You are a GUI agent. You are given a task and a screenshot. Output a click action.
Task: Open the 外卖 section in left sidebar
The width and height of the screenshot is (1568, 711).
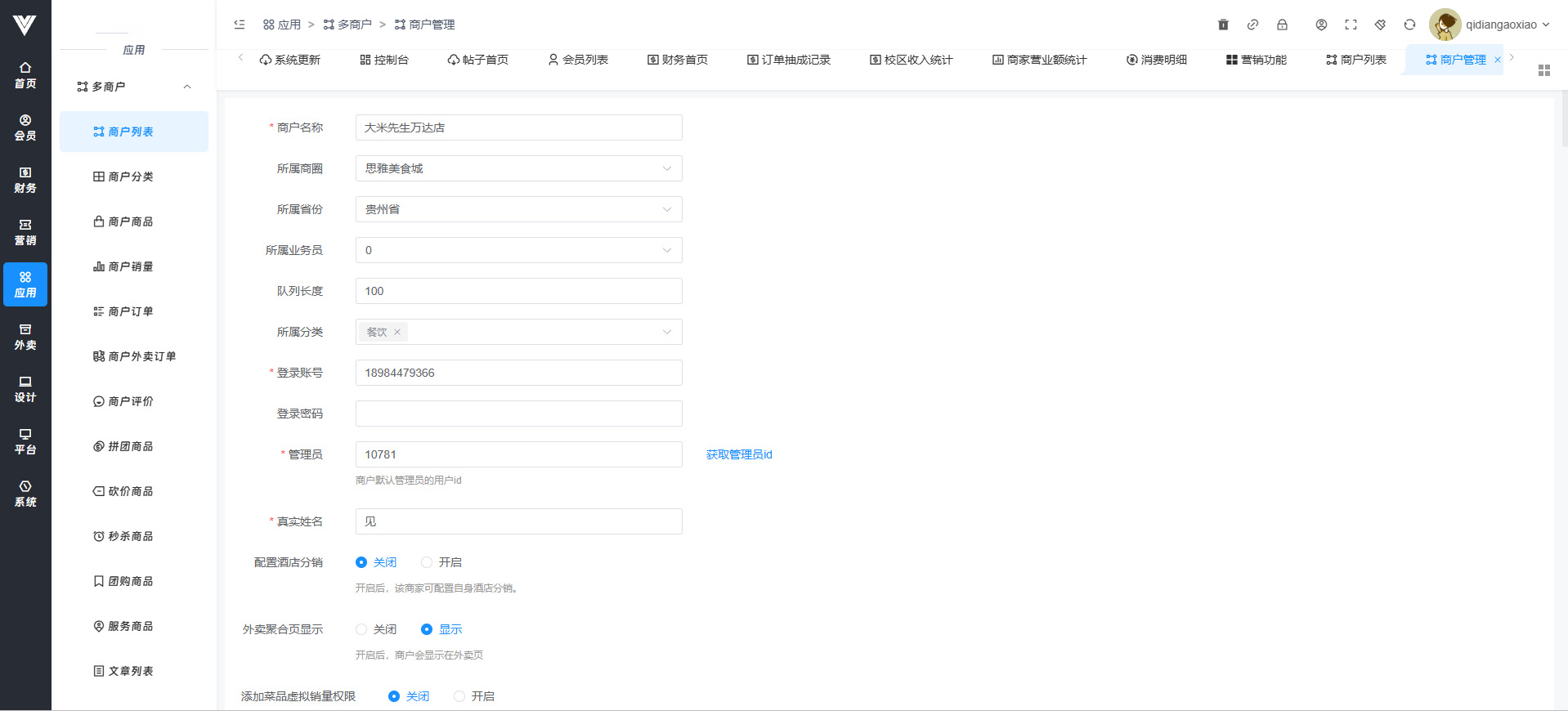[x=25, y=337]
